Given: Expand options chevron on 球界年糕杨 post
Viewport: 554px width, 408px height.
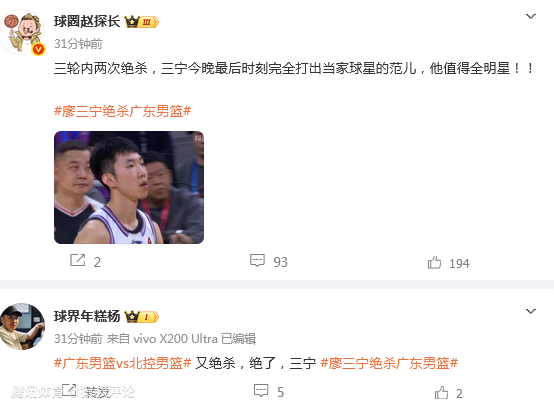Looking at the screenshot, I should [531, 311].
